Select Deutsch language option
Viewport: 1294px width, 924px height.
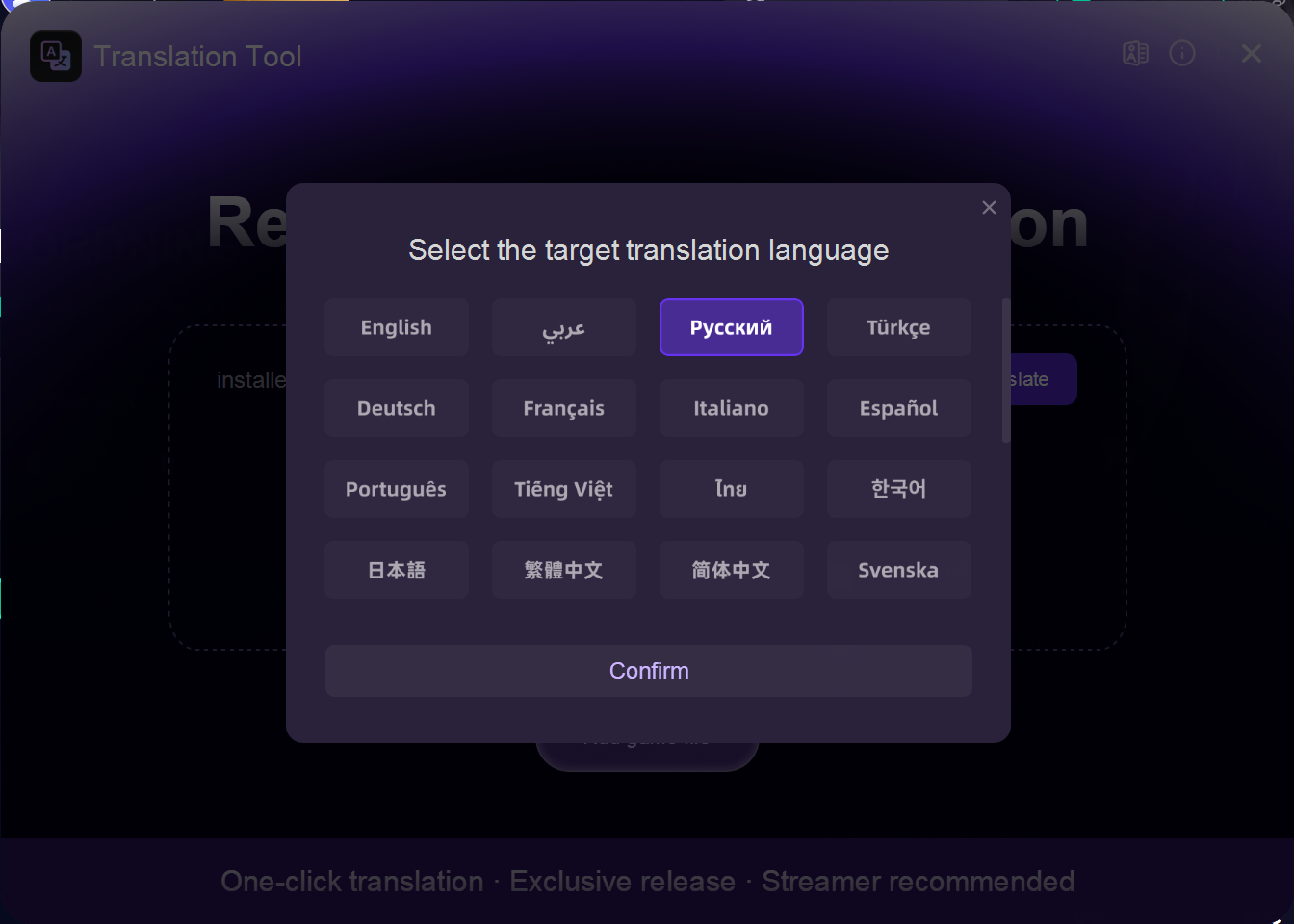(x=396, y=408)
